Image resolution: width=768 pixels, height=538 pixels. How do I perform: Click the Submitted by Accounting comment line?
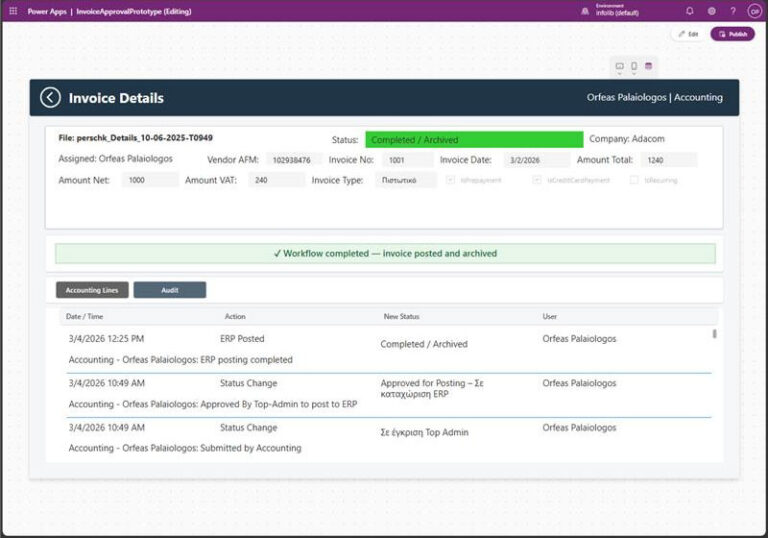pyautogui.click(x=185, y=448)
